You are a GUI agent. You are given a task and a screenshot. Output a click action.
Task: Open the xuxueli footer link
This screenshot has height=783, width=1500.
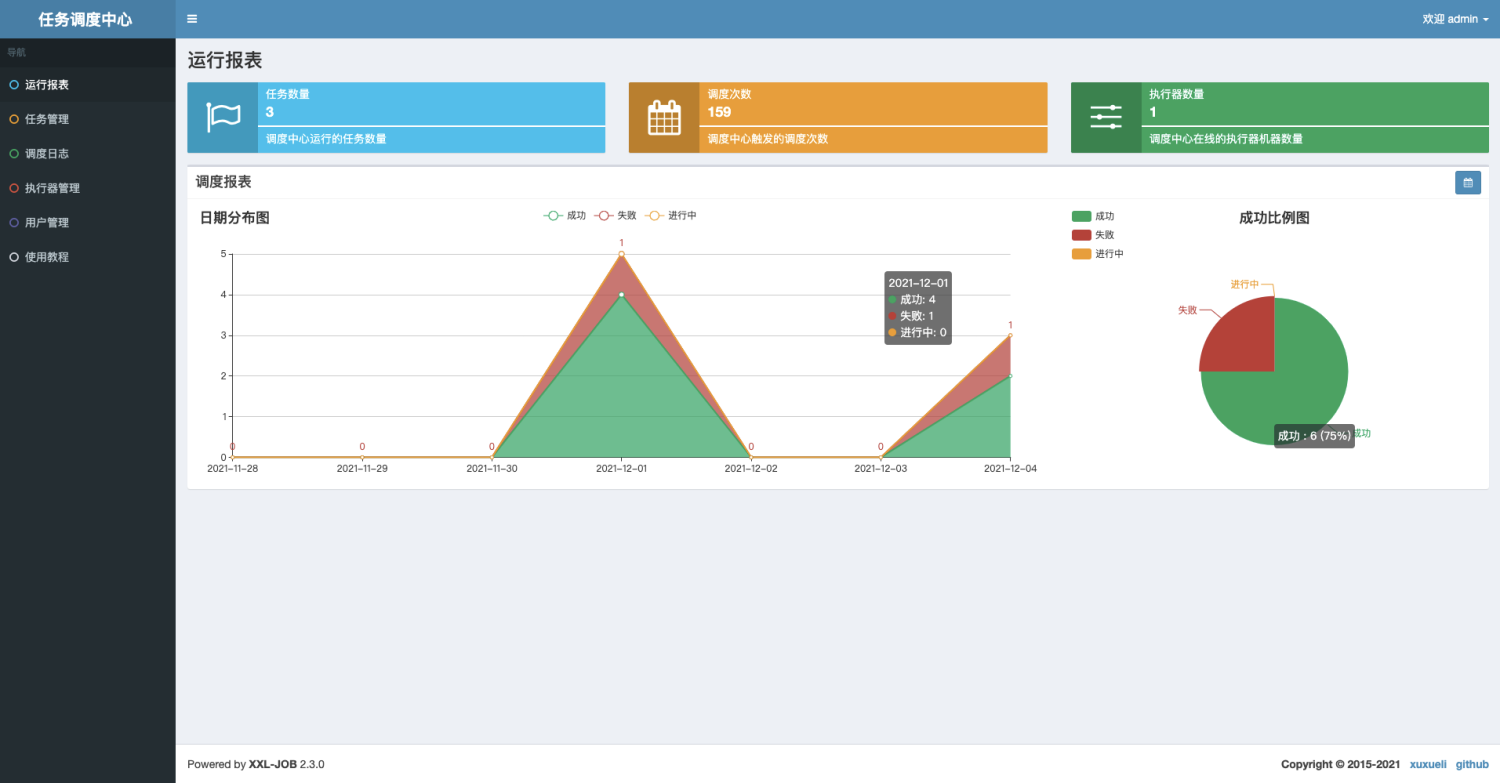1428,764
